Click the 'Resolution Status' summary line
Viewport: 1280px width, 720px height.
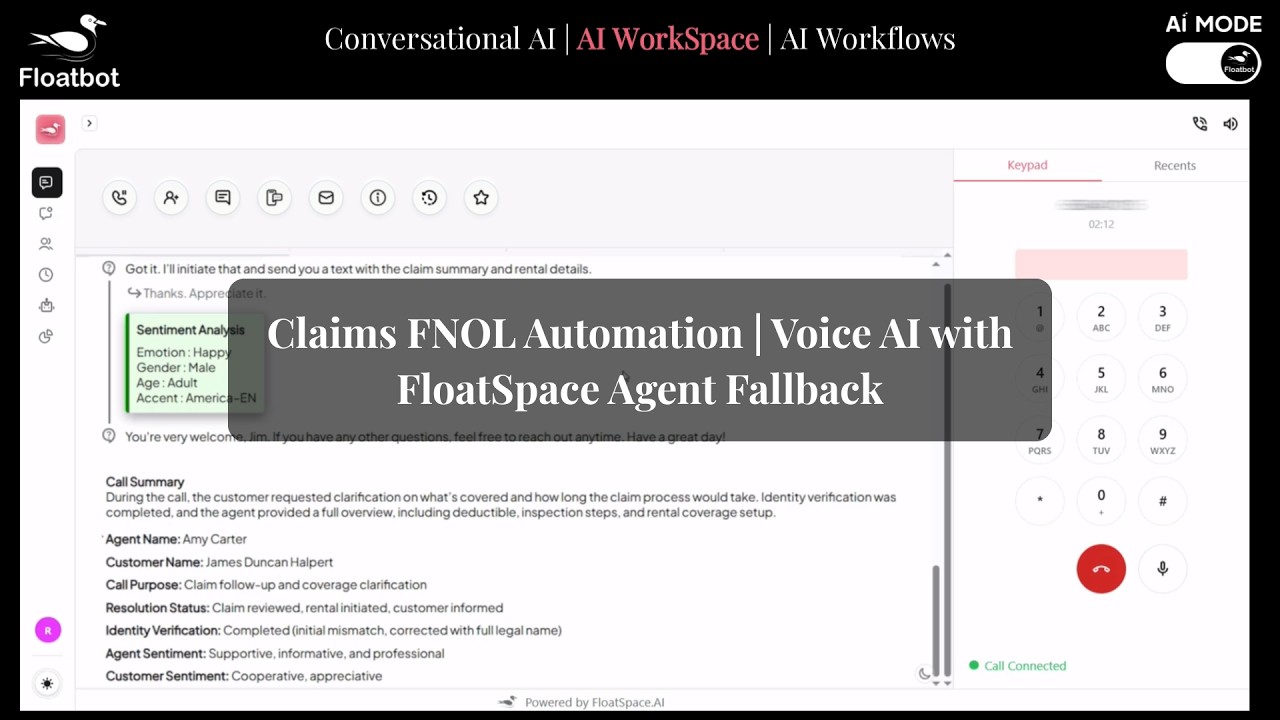click(x=304, y=608)
